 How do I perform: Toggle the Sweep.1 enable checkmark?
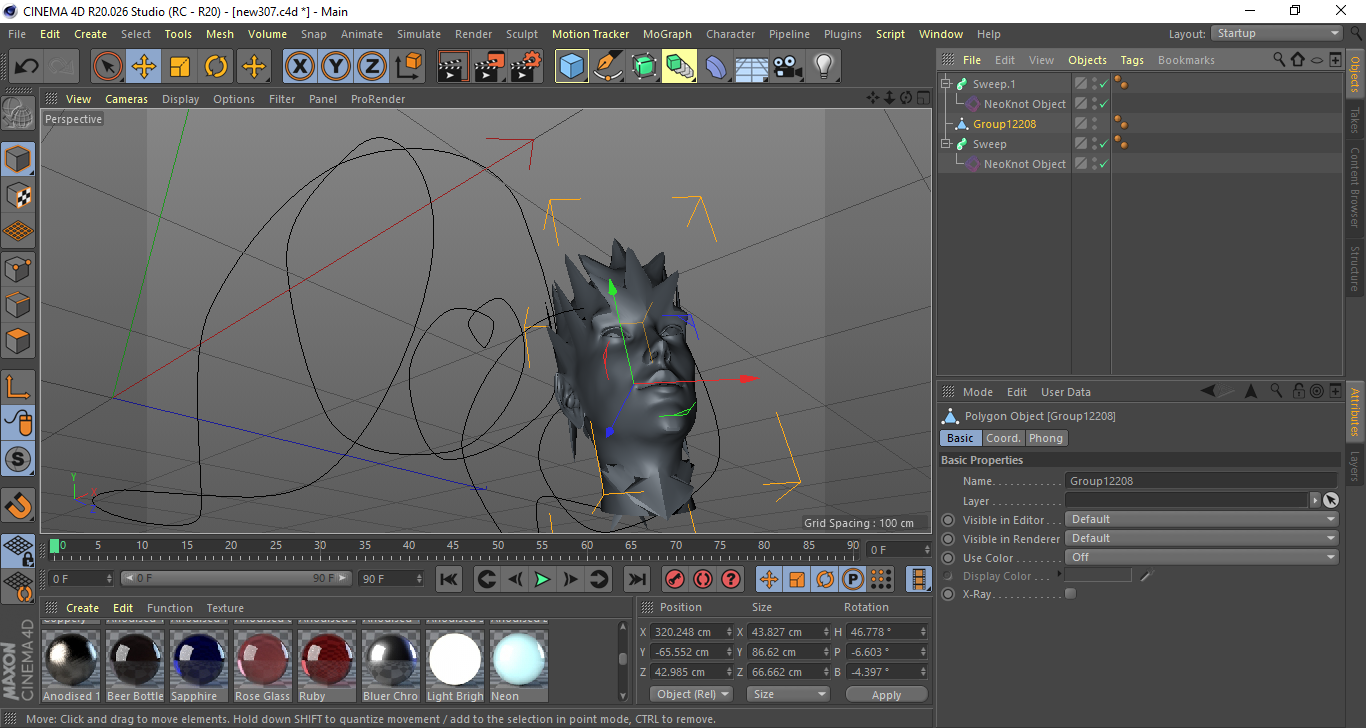(x=1103, y=84)
